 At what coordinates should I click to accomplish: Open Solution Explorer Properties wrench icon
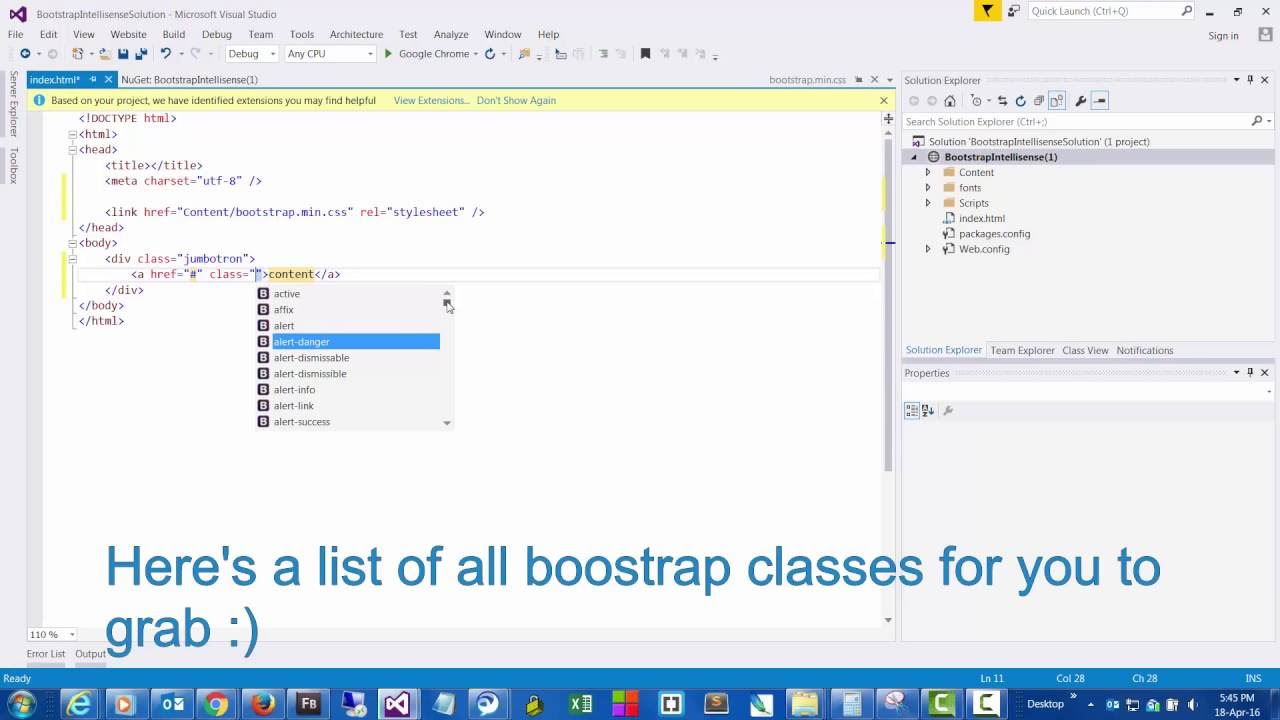click(x=1081, y=101)
